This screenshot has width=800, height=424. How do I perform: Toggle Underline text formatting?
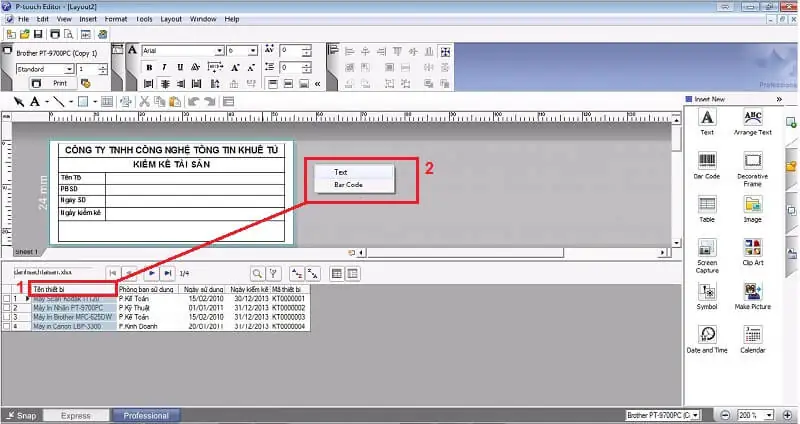[x=180, y=67]
